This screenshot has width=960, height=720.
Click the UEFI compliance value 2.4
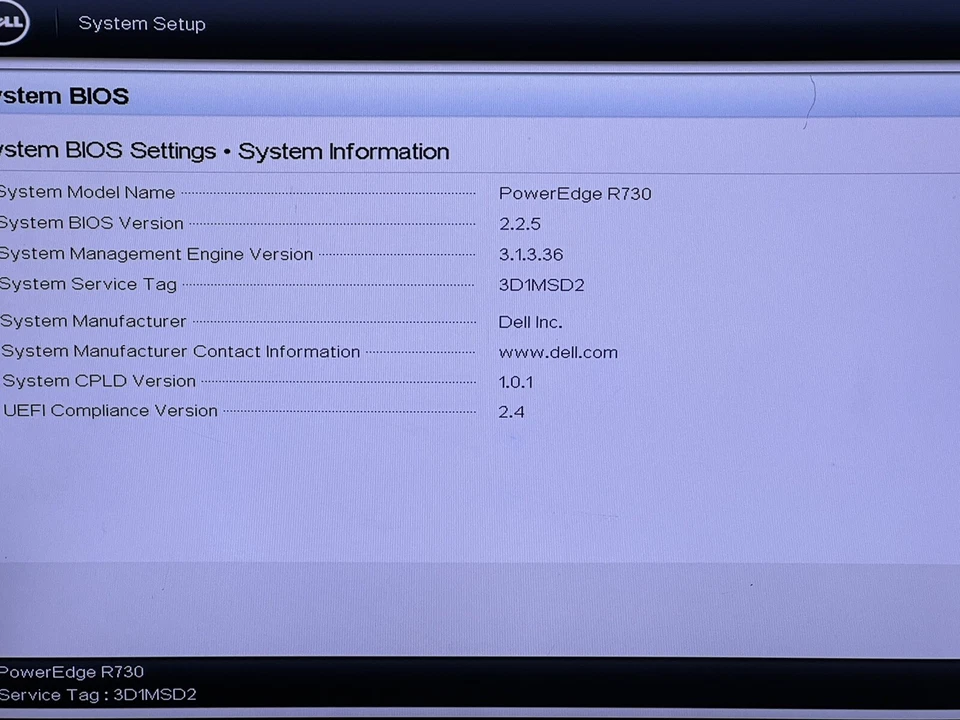coord(511,411)
